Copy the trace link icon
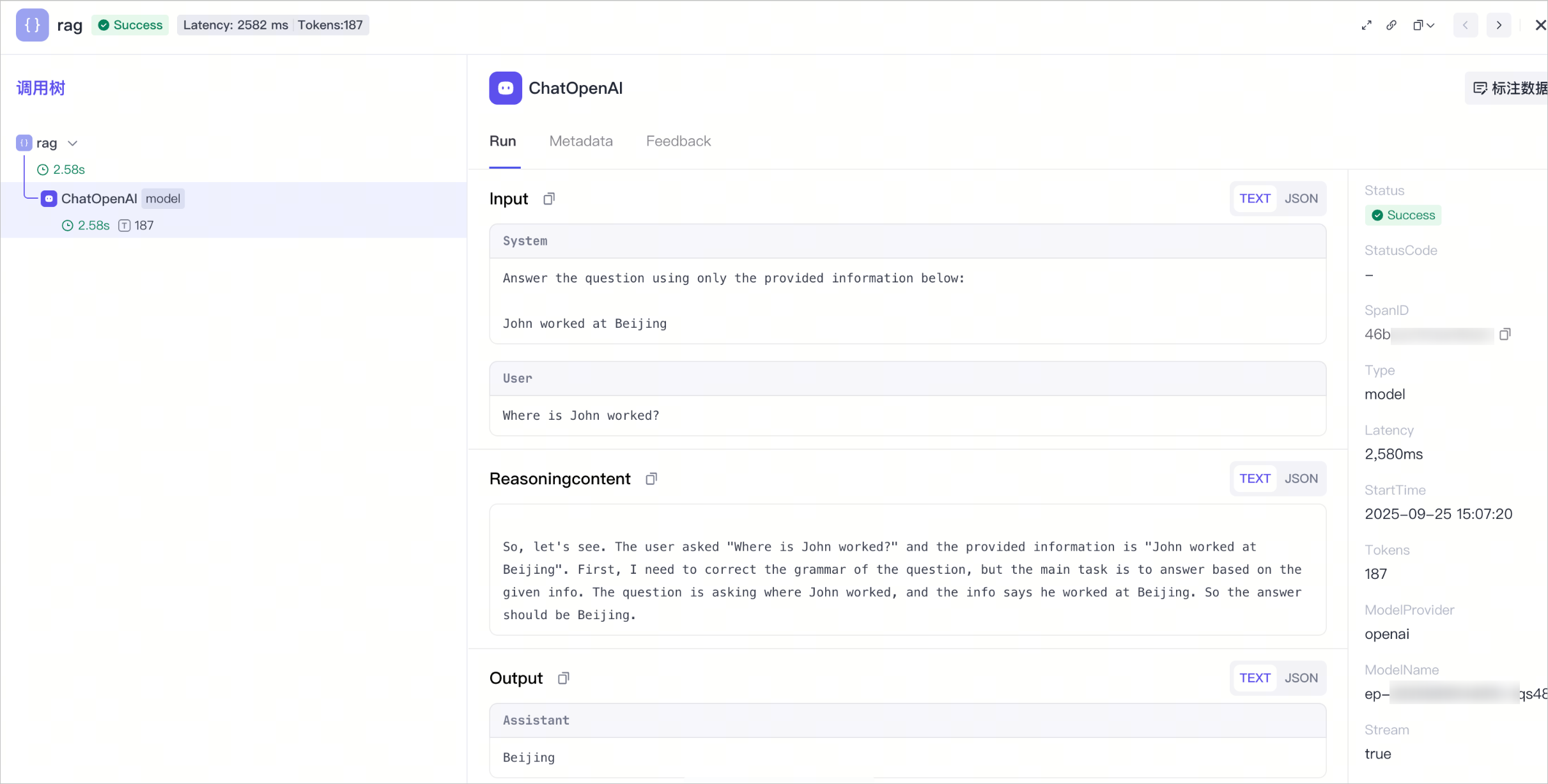Viewport: 1548px width, 784px height. [1391, 26]
